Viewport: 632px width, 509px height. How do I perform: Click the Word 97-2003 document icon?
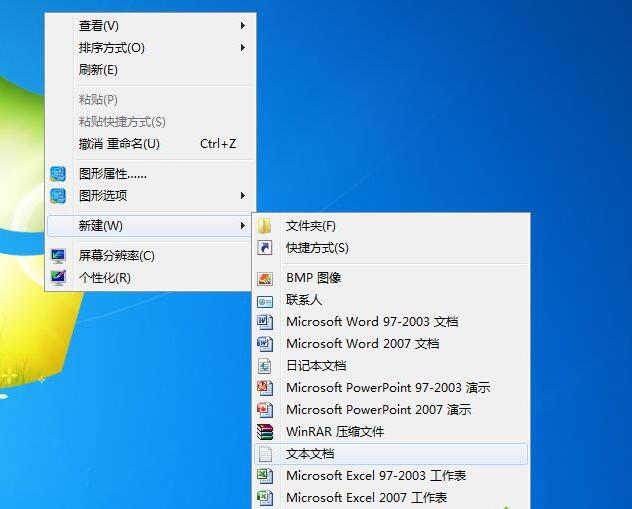click(265, 322)
